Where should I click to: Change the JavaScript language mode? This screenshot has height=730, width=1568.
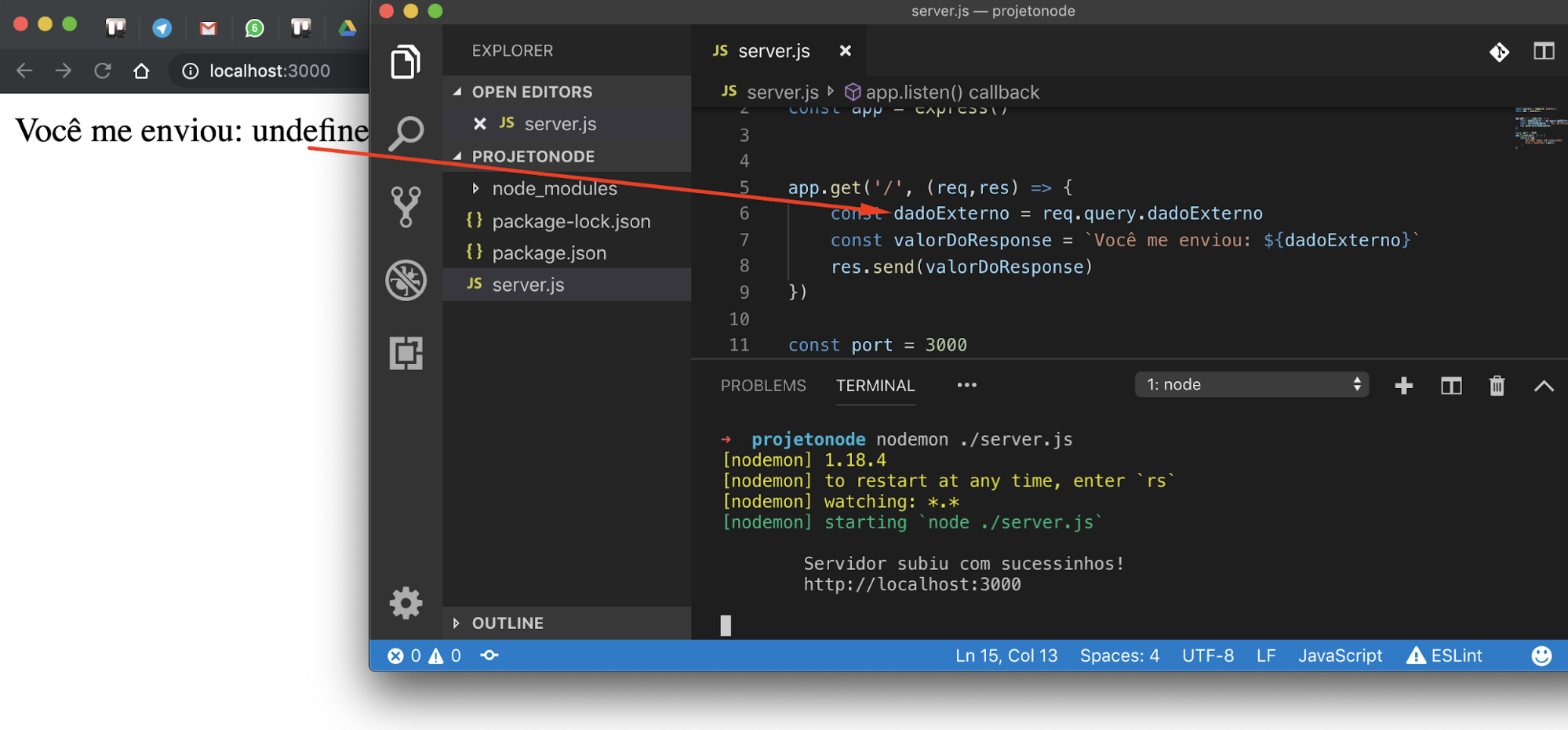coord(1340,656)
